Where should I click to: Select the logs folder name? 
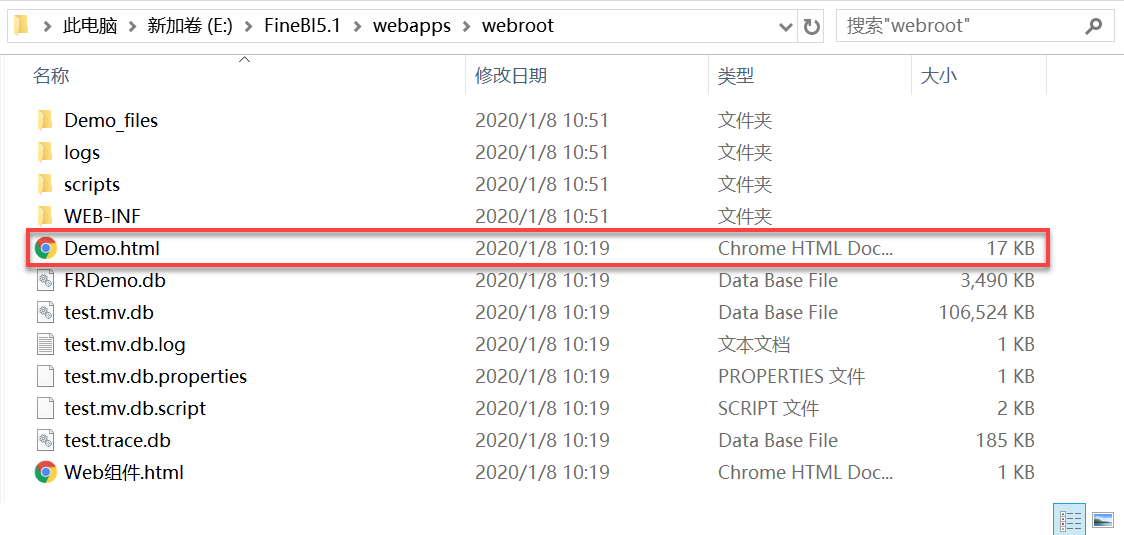[x=82, y=153]
